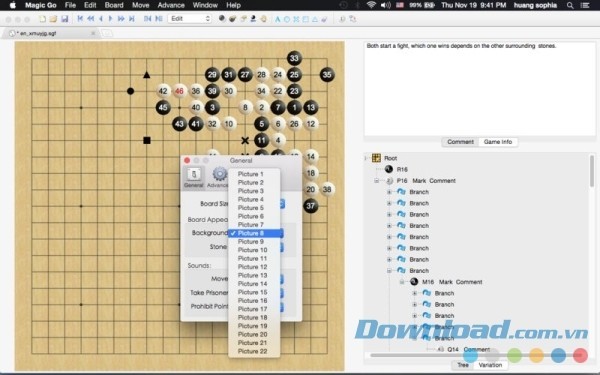
Task: Open the File menu
Action: tap(70, 5)
